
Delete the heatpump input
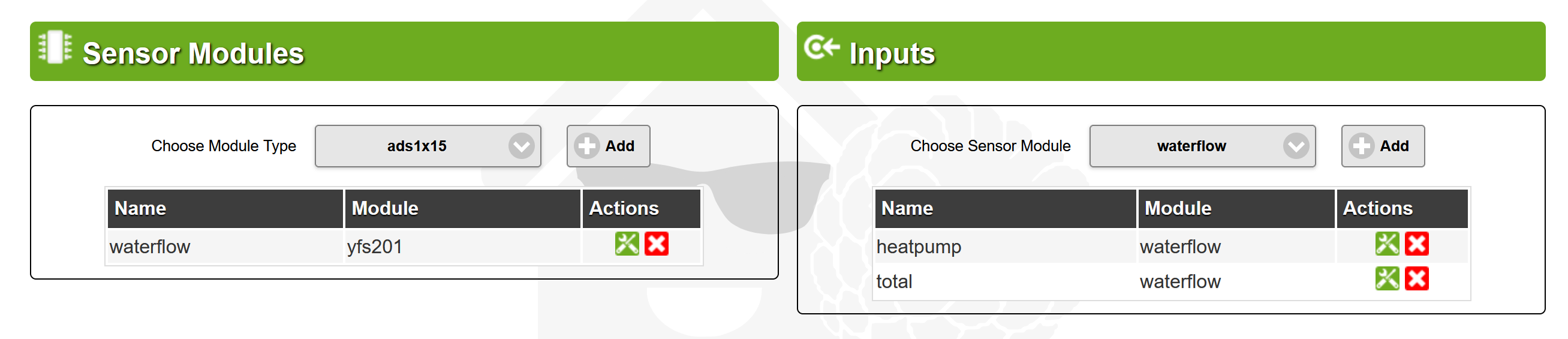(1416, 244)
